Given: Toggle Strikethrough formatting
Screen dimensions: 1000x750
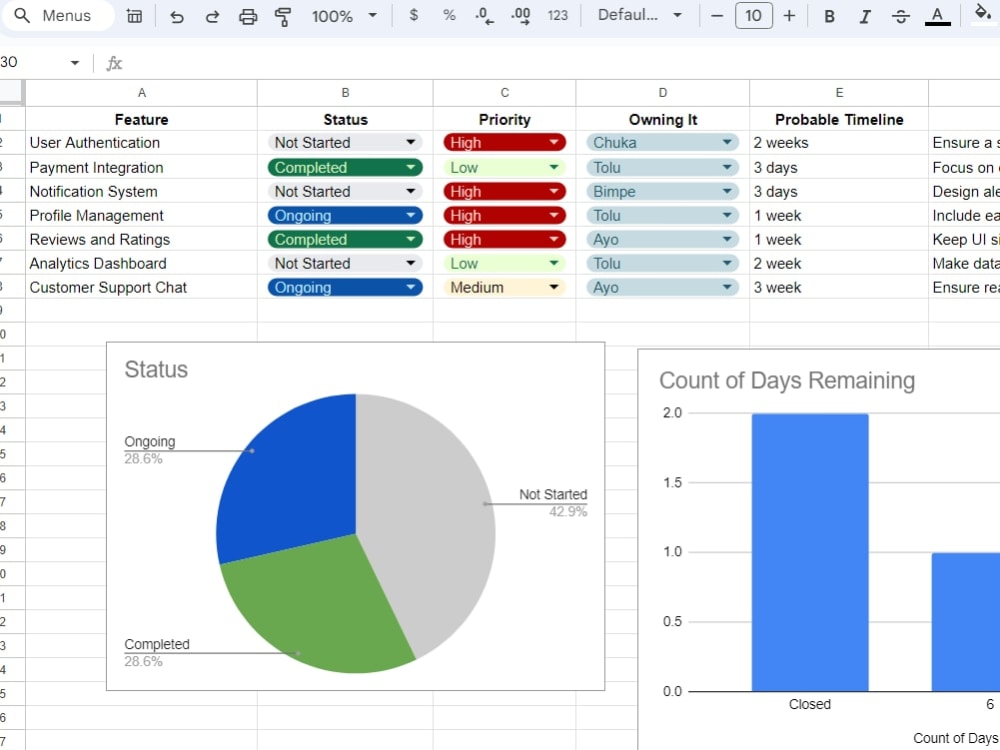Looking at the screenshot, I should 901,17.
